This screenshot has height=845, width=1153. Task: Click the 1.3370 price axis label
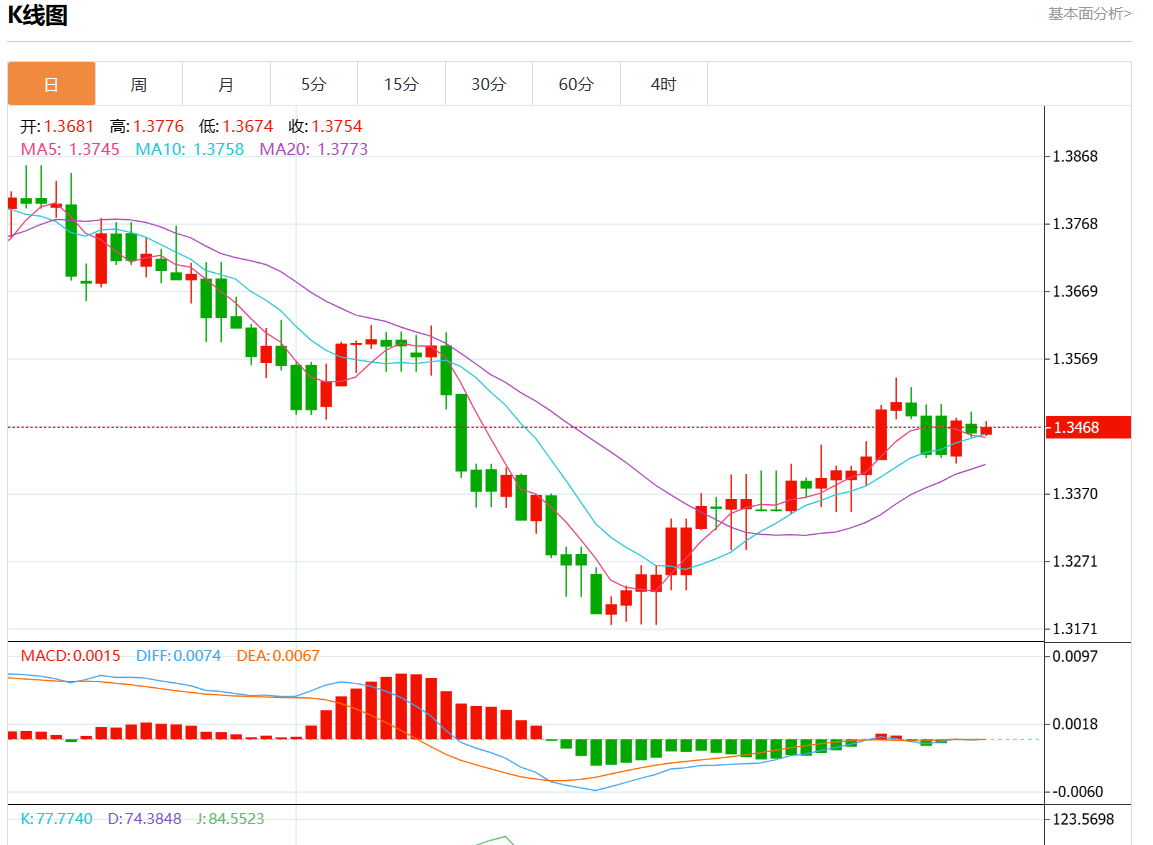(x=1075, y=493)
